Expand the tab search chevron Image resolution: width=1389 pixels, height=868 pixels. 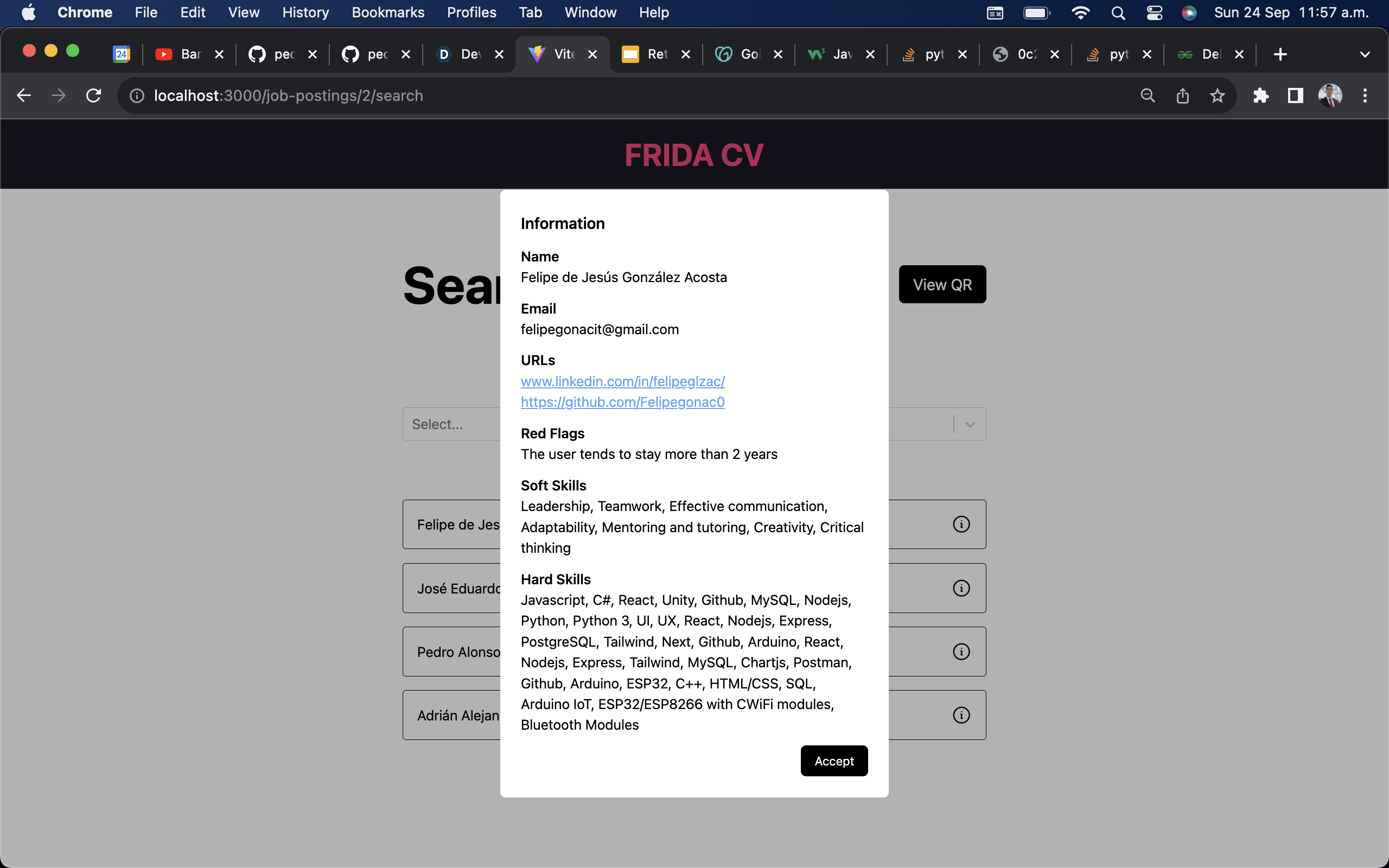1365,55
